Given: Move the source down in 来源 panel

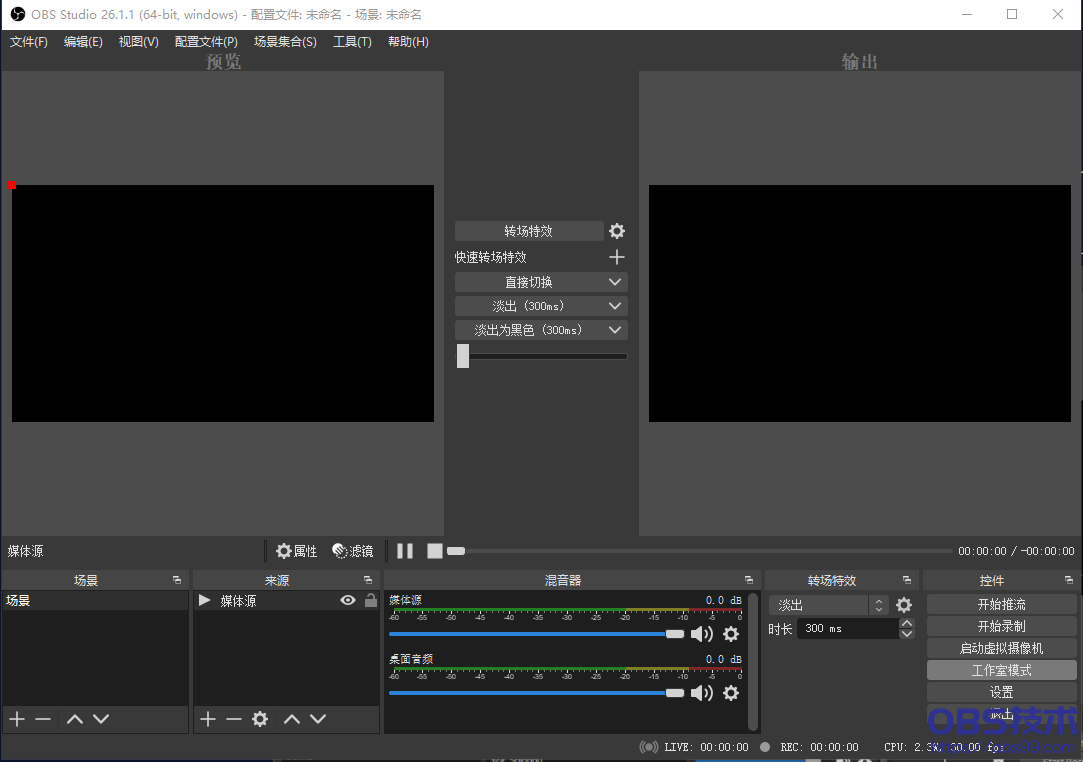Looking at the screenshot, I should (318, 719).
